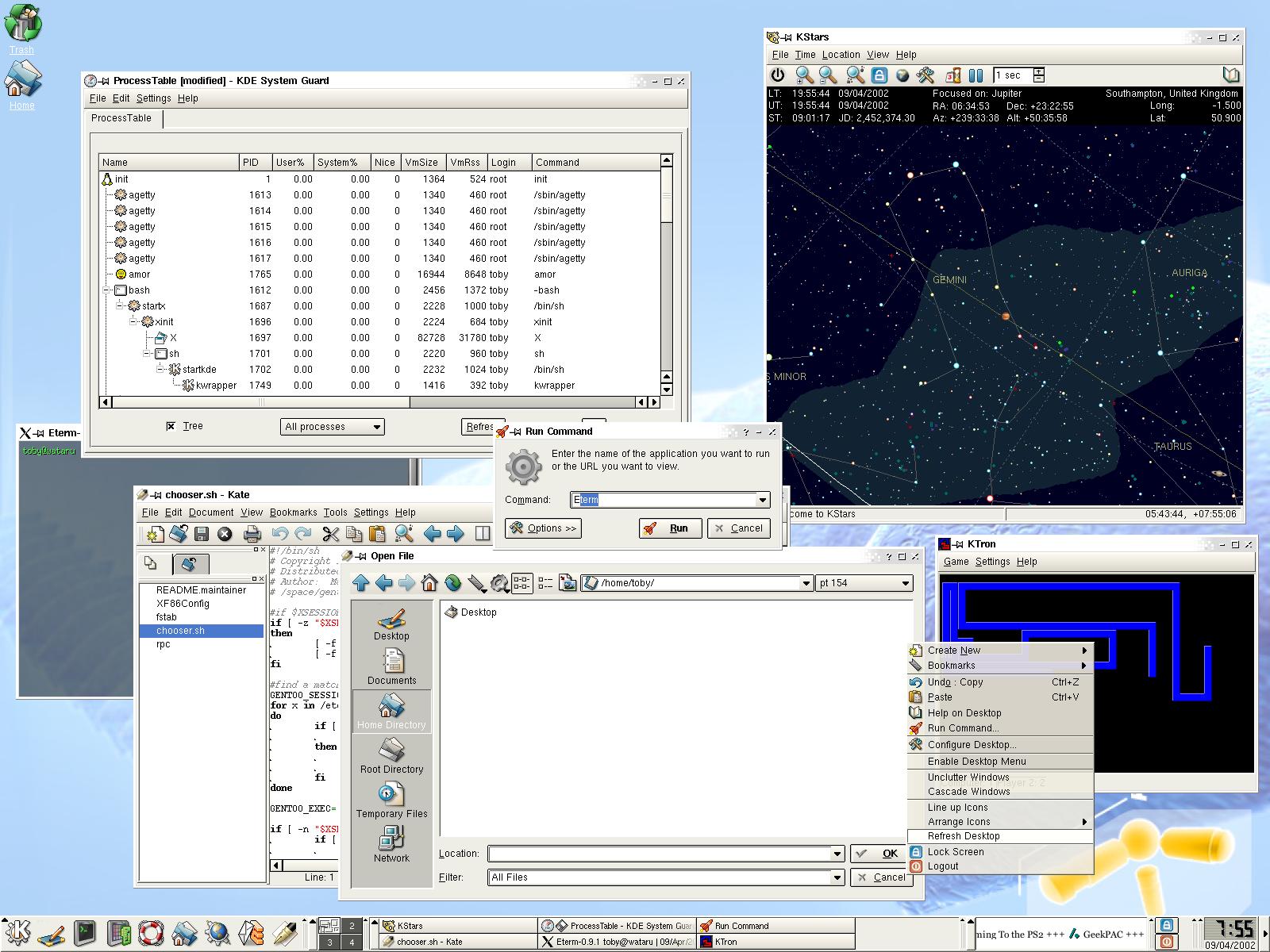
Task: Click the Options >> button
Action: point(543,528)
